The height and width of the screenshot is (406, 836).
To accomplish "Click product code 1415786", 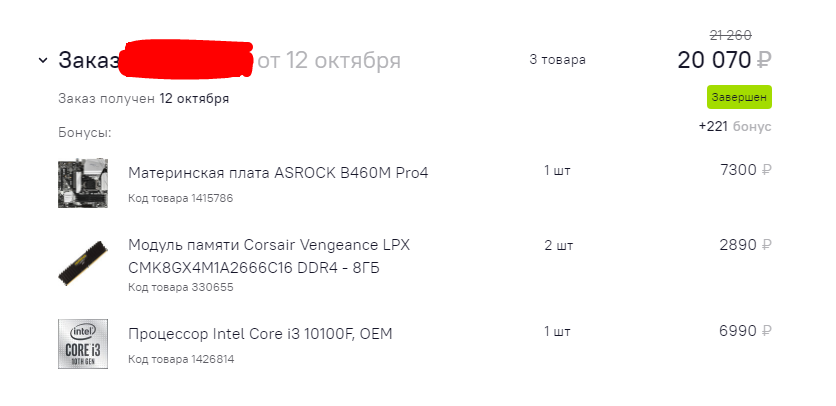I will pyautogui.click(x=180, y=198).
